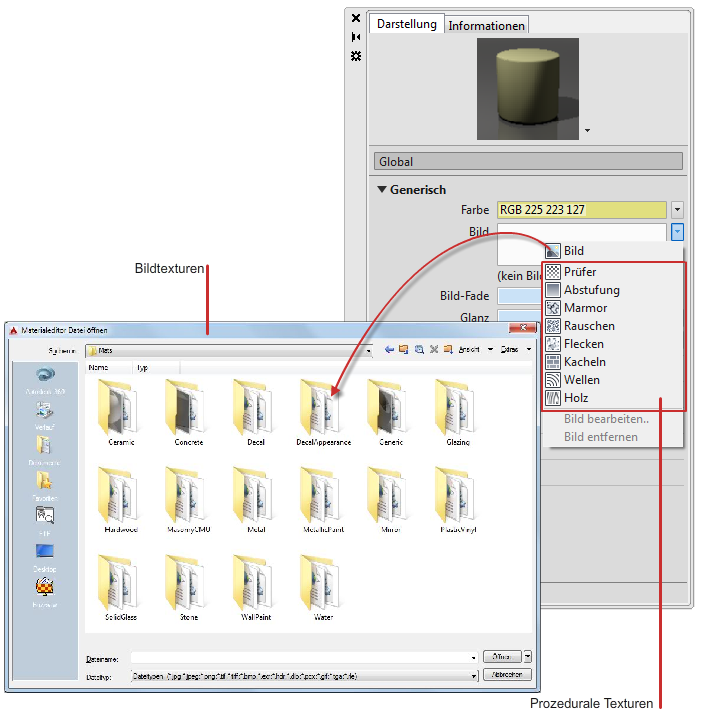Screen dimensions: 701x713
Task: Open the MasonryCMU folder
Action: click(x=188, y=499)
